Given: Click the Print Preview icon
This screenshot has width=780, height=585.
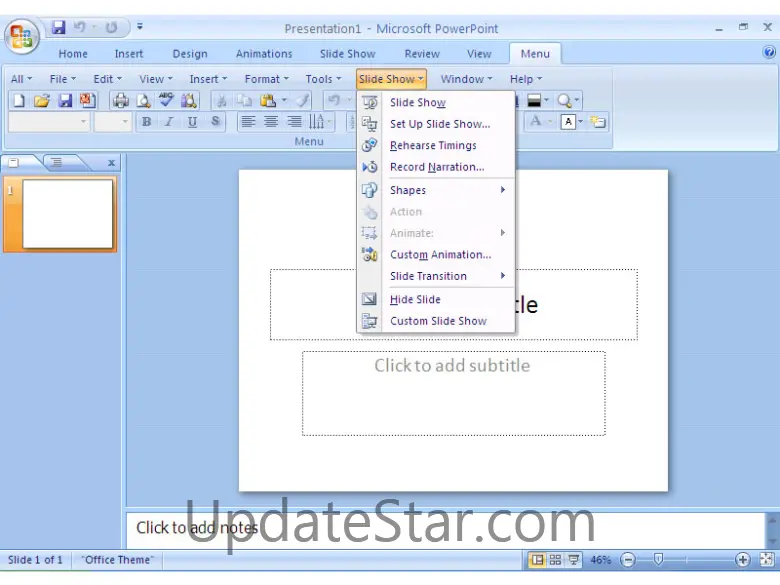Looking at the screenshot, I should (x=143, y=100).
